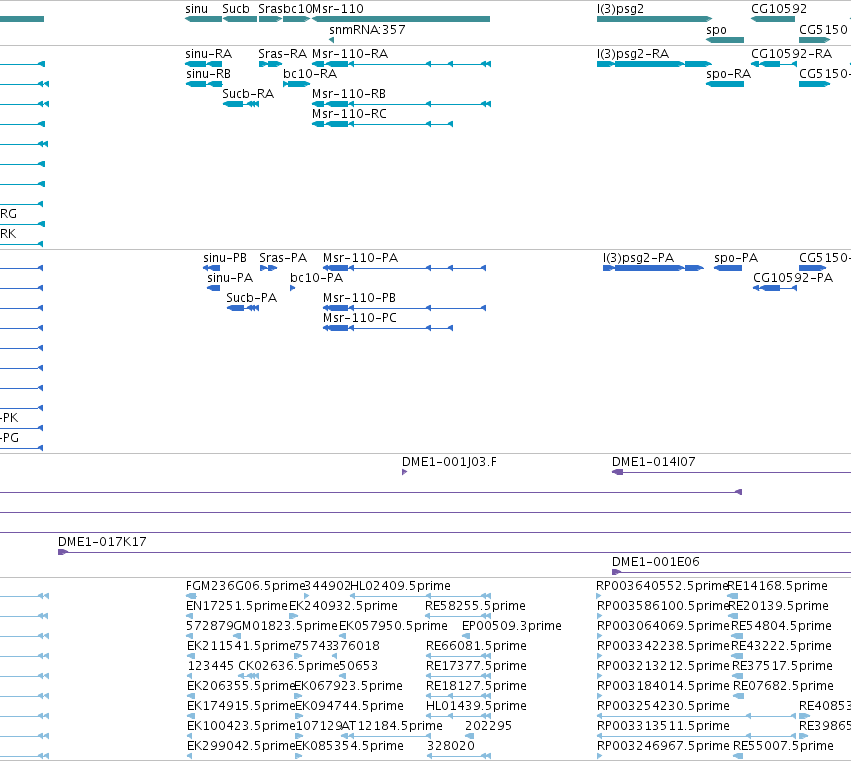
Task: Click the CG10592 gene label
Action: (779, 9)
